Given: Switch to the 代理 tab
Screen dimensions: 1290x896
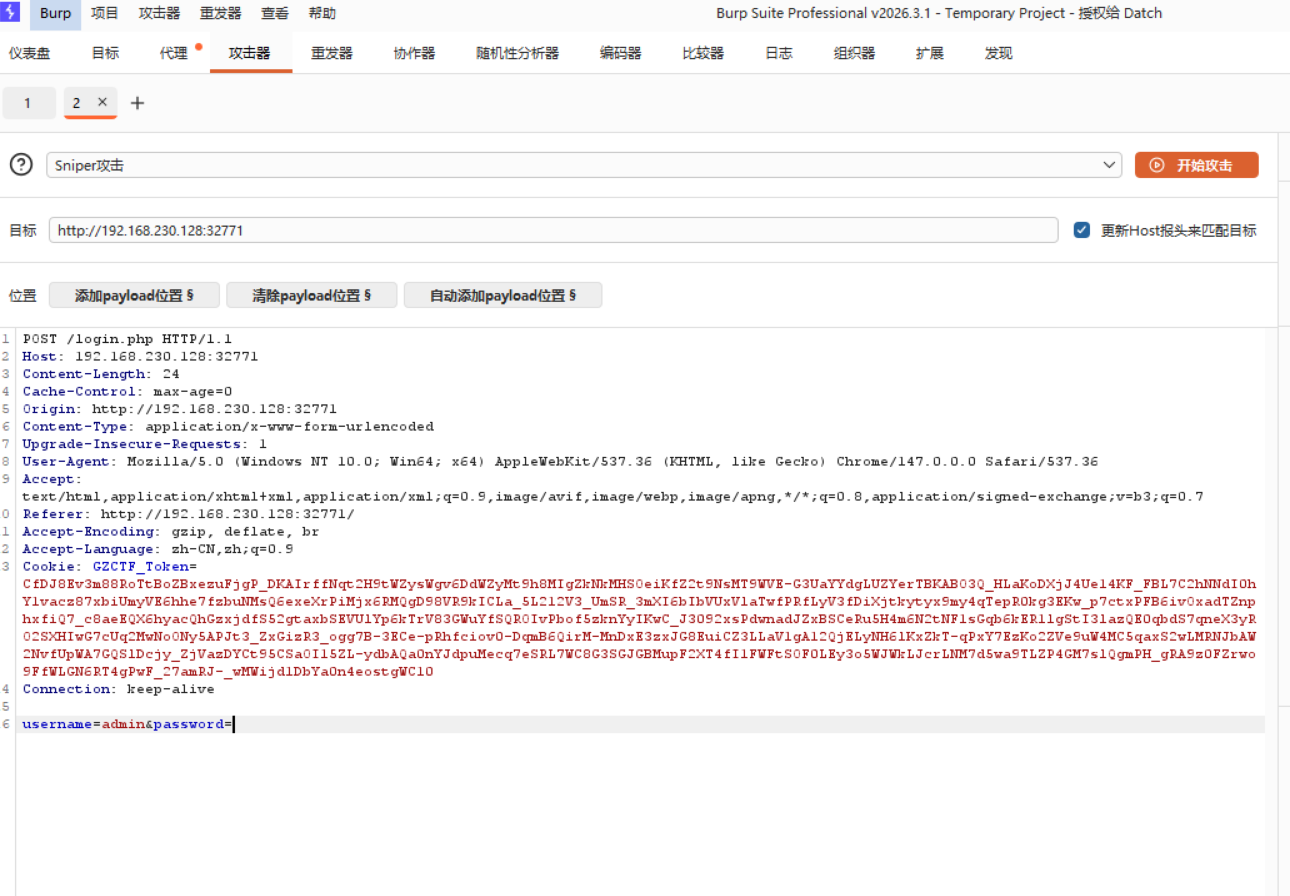Looking at the screenshot, I should click(174, 53).
